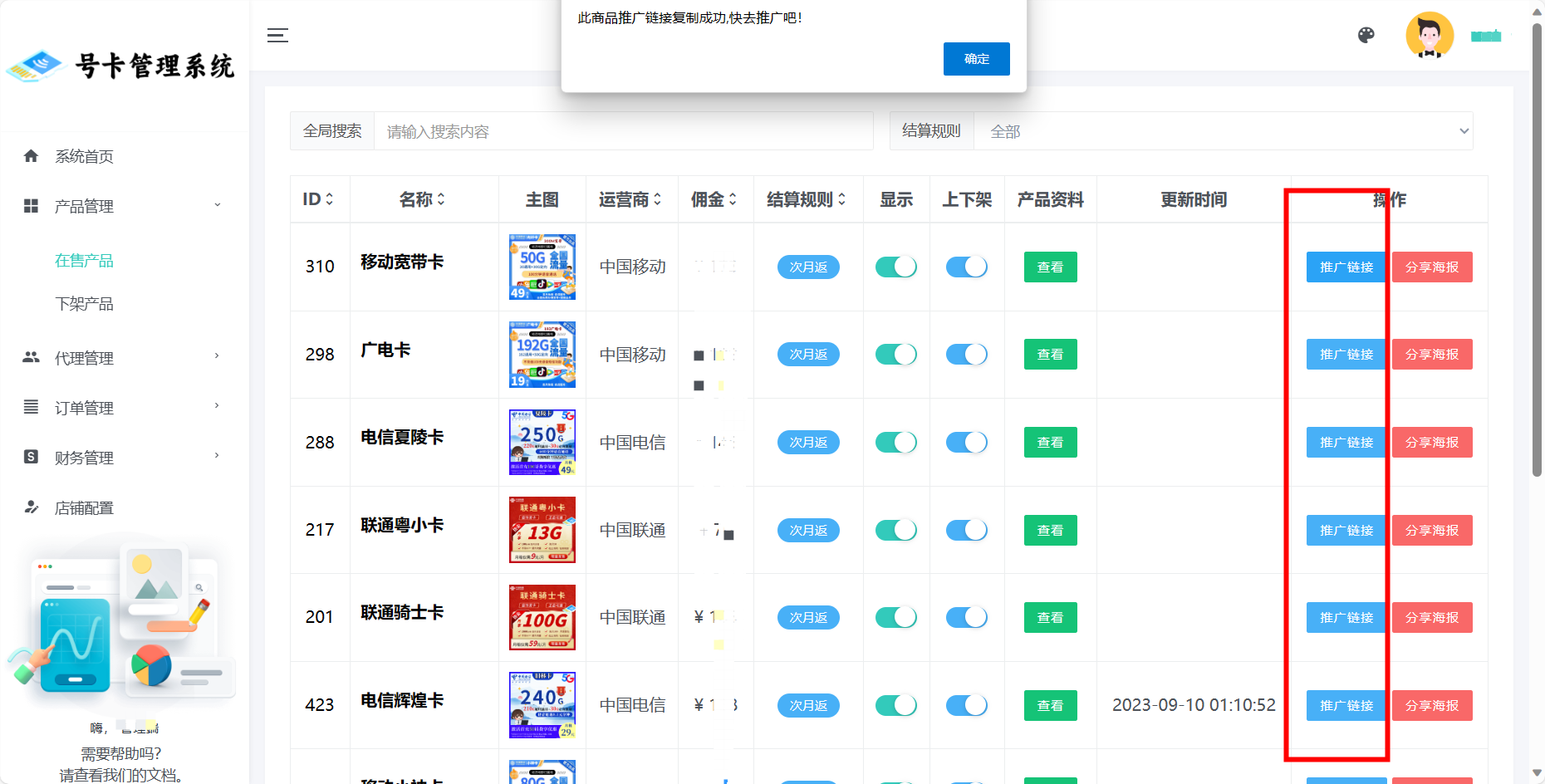Screen dimensions: 1545x784
Task: Open the 结算规则 全部 dropdown
Action: tap(1223, 131)
